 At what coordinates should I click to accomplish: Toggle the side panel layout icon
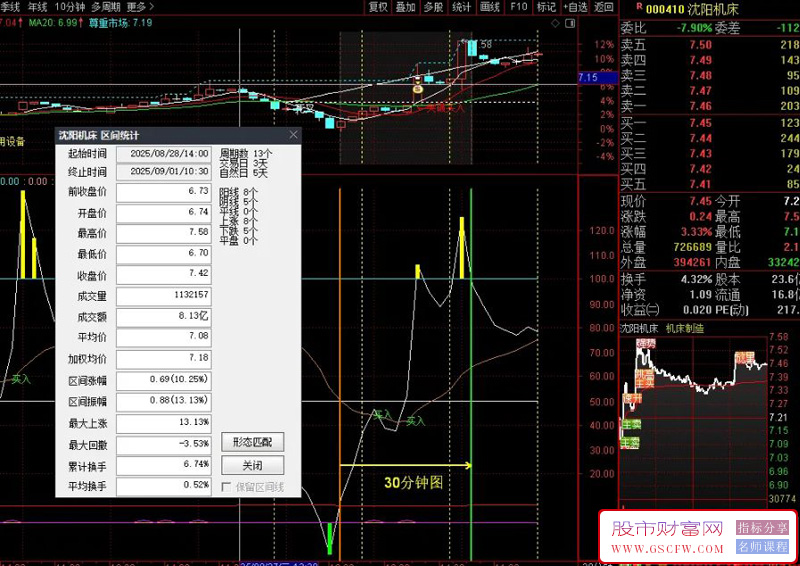point(570,23)
